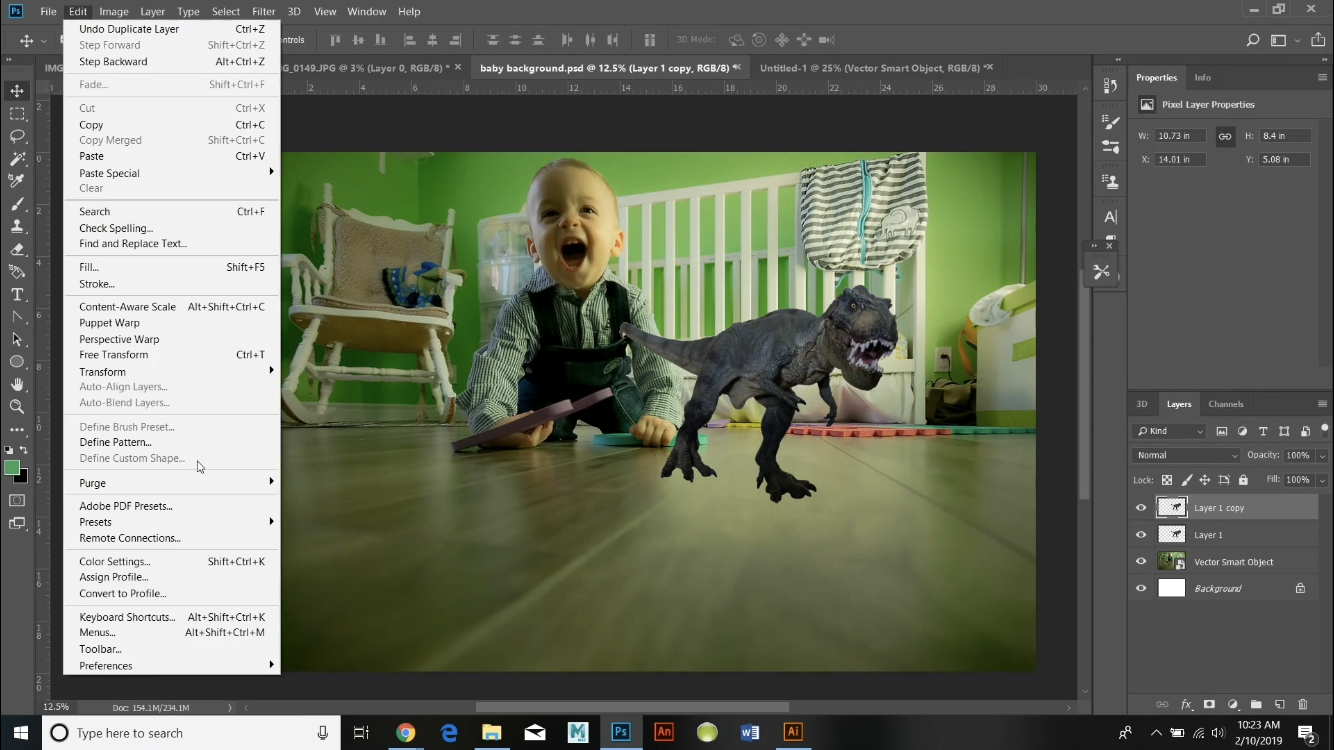Select the Move tool
Viewport: 1334px width, 750px height.
(16, 90)
